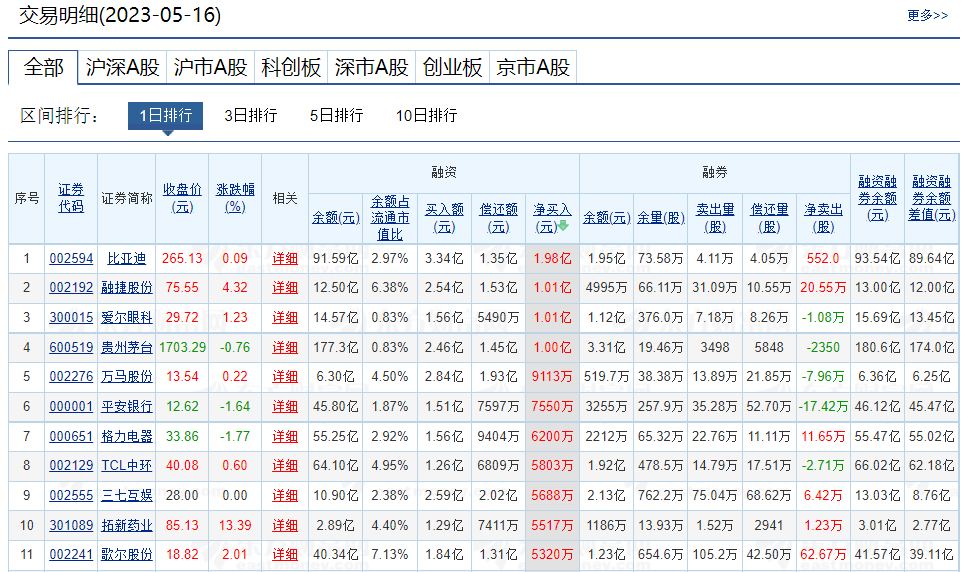Open the 京市A股 tab

[x=533, y=67]
